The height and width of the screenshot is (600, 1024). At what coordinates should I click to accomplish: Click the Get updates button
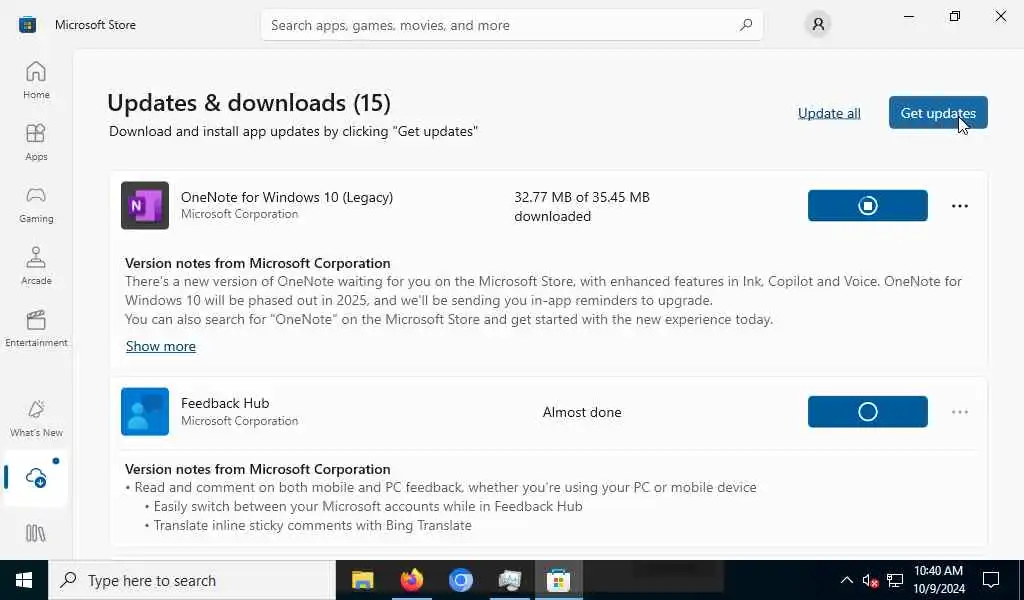point(938,113)
